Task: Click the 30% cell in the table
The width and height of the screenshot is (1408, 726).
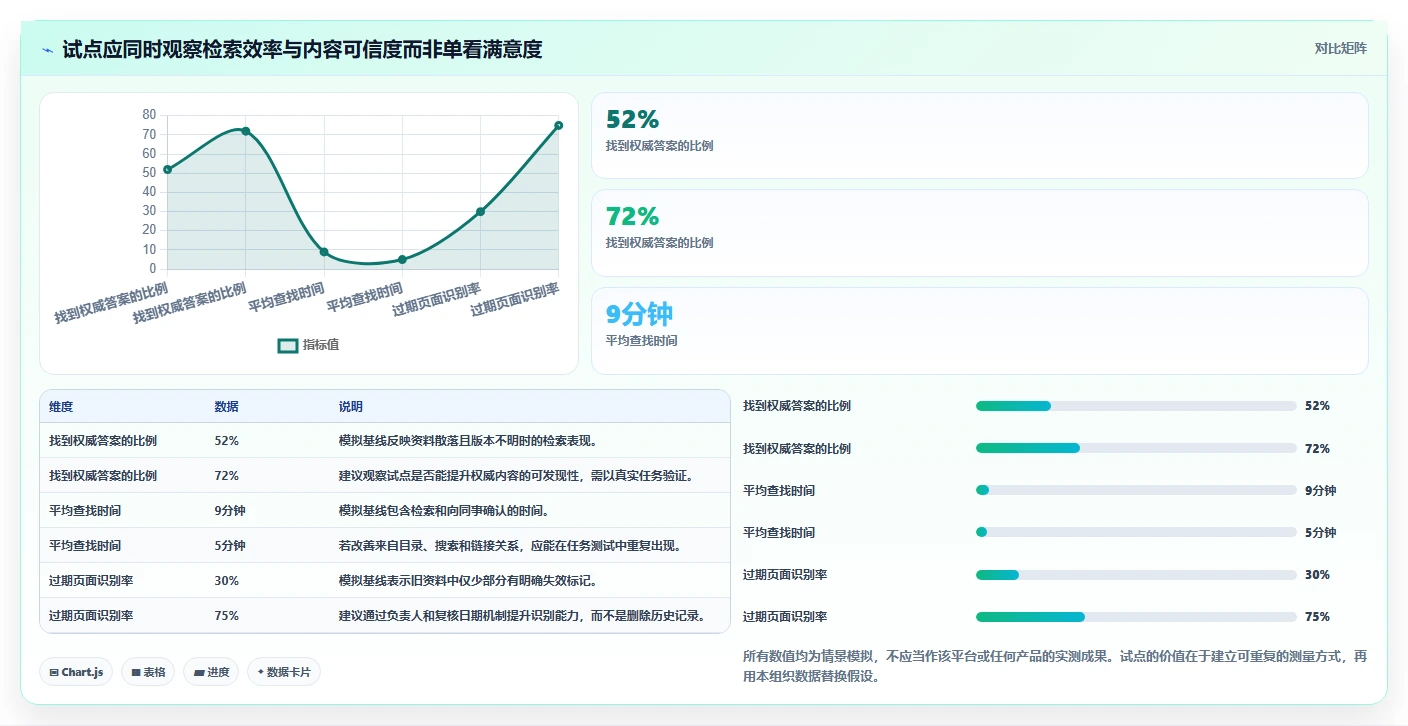Action: point(227,581)
